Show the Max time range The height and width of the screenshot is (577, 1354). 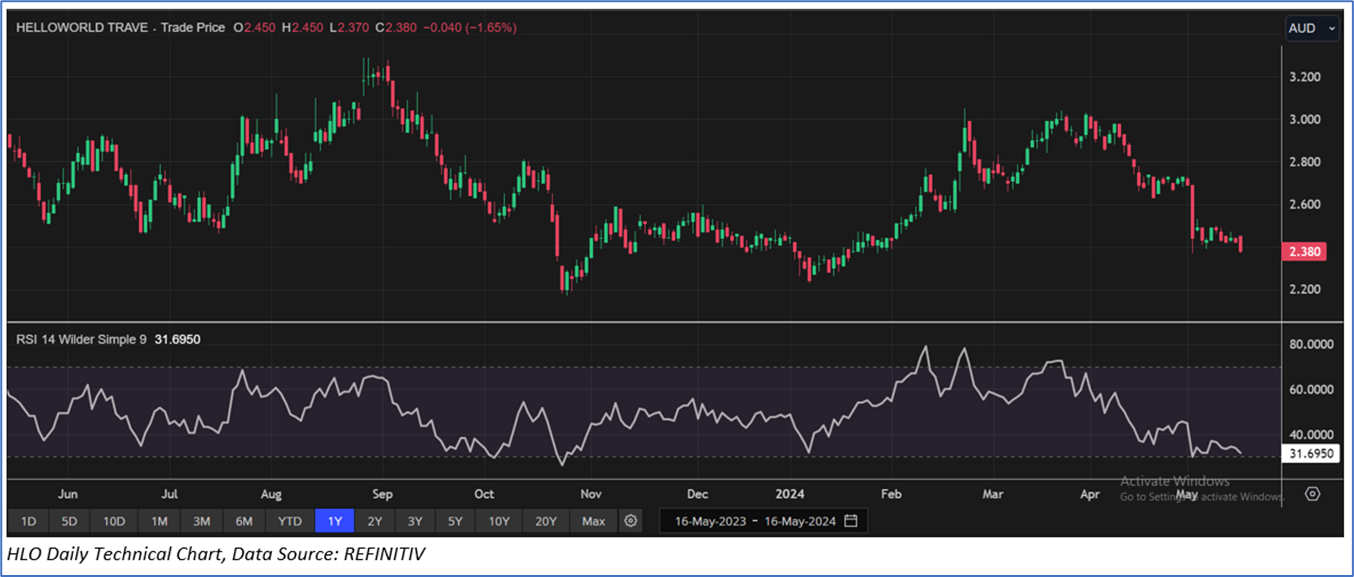pyautogui.click(x=593, y=521)
